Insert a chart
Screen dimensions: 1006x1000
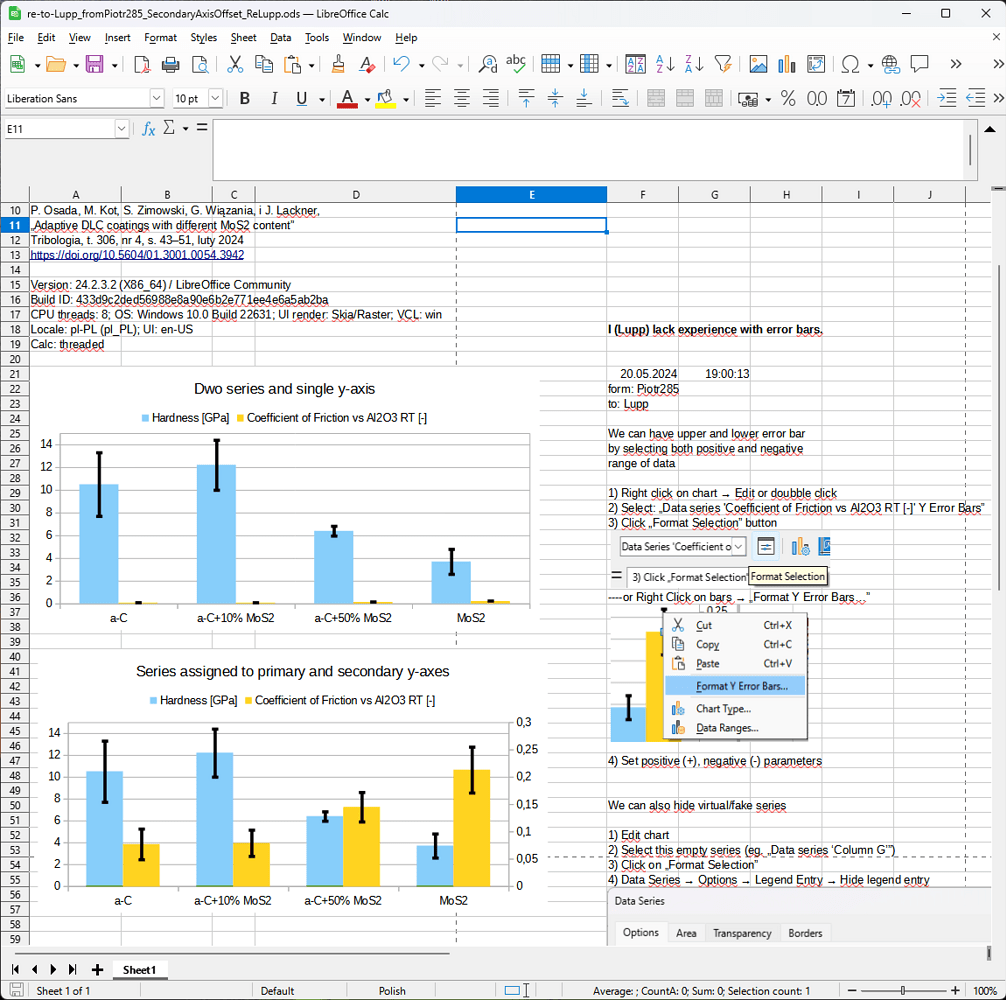tap(787, 63)
